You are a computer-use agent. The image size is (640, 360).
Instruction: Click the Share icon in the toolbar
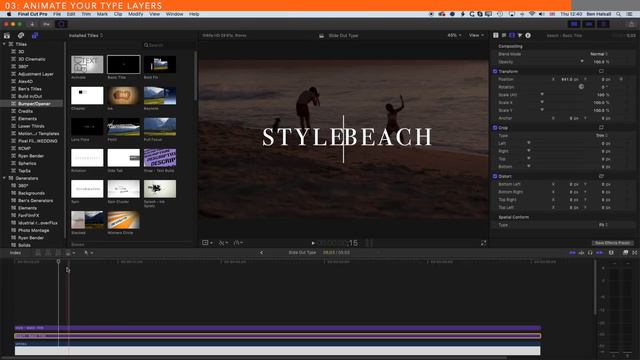pyautogui.click(x=631, y=24)
